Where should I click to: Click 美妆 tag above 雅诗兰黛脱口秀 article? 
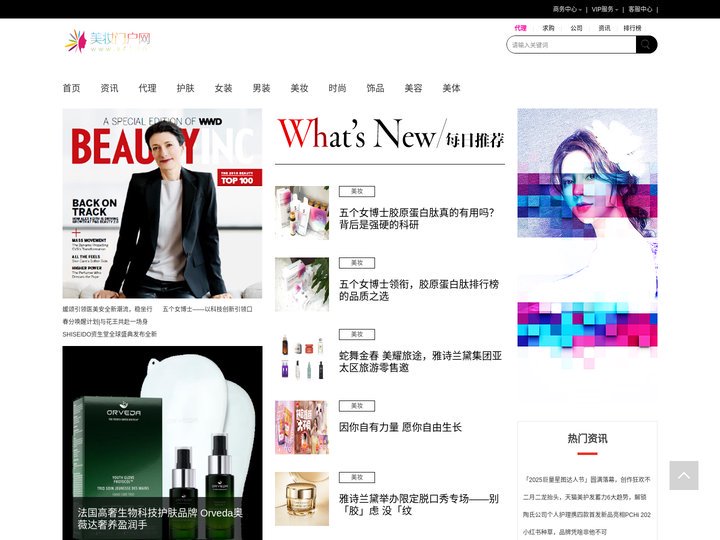click(357, 478)
